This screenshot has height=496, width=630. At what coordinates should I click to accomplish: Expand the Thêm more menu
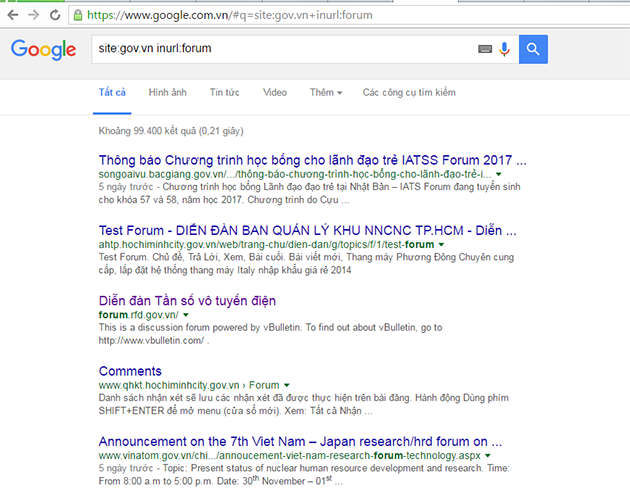(x=326, y=92)
